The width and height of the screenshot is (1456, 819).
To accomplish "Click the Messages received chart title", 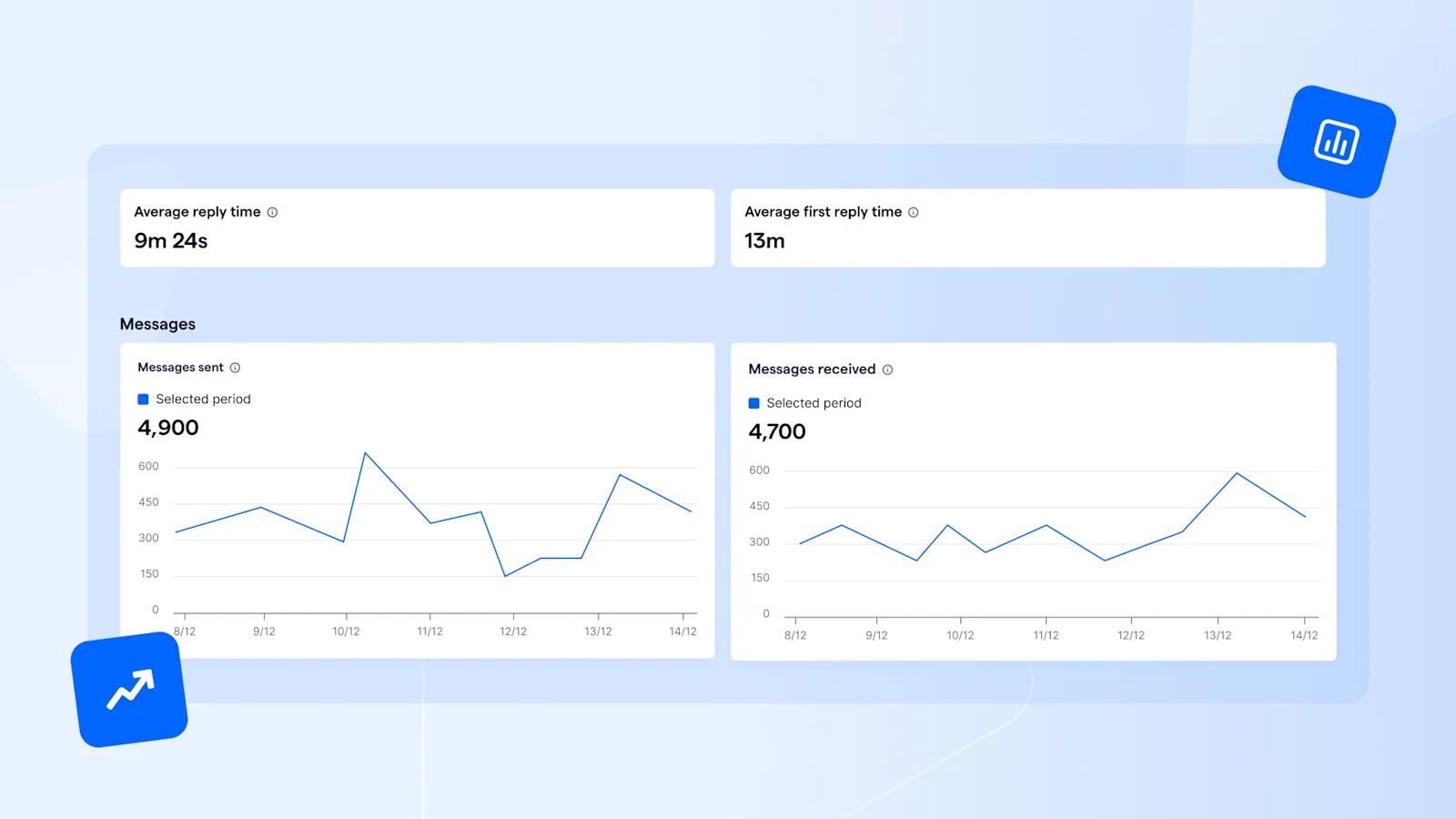I will pos(812,369).
